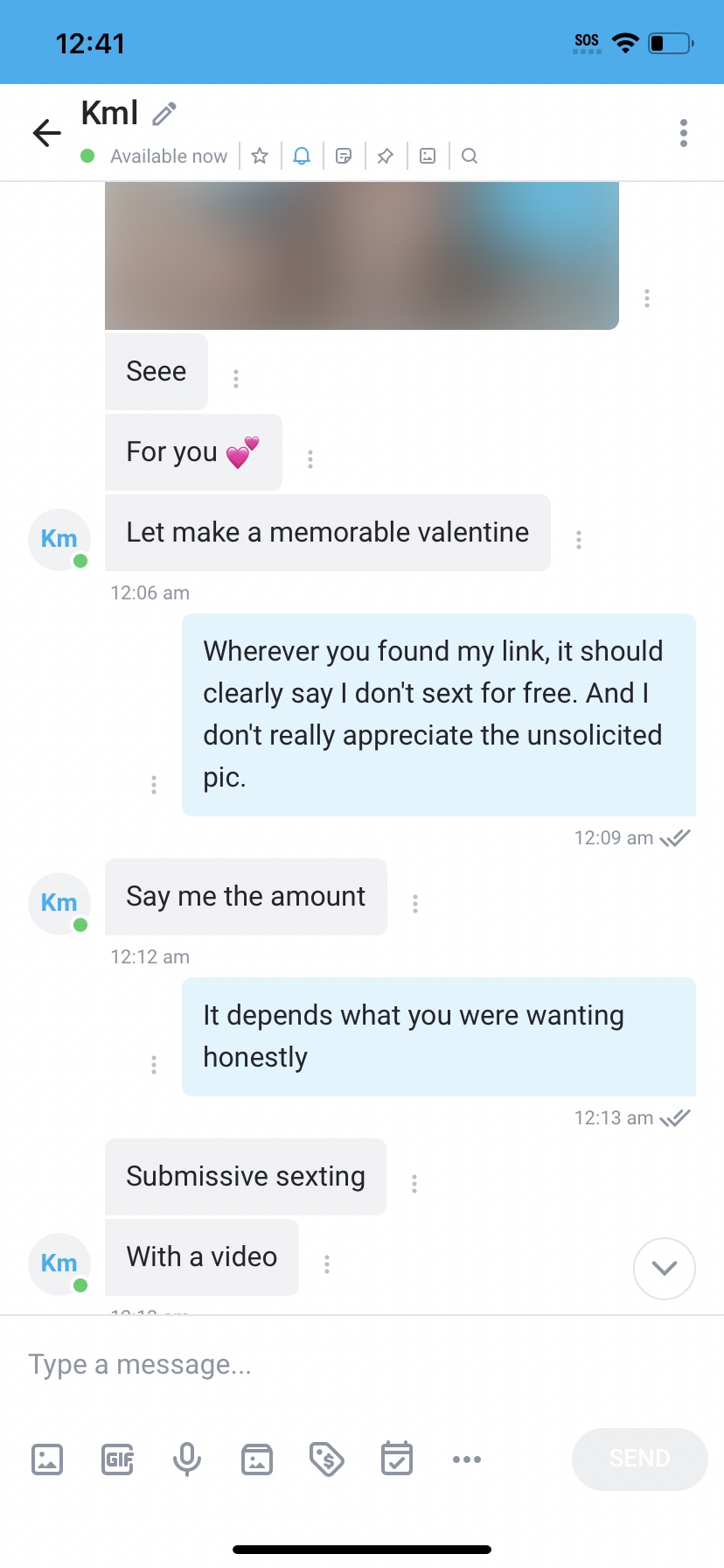724x1568 pixels.
Task: Open the chat media gallery icon
Action: pos(428,156)
